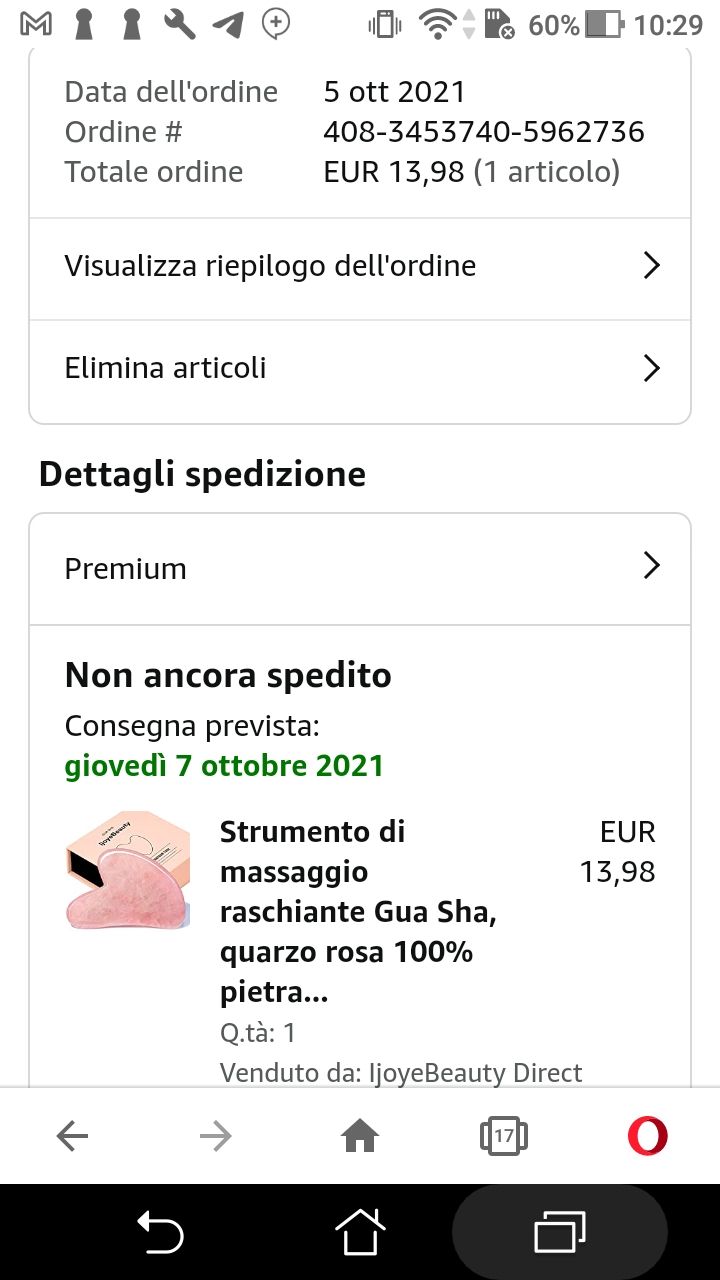Select the Elimina articoli row
The image size is (720, 1280).
[166, 368]
